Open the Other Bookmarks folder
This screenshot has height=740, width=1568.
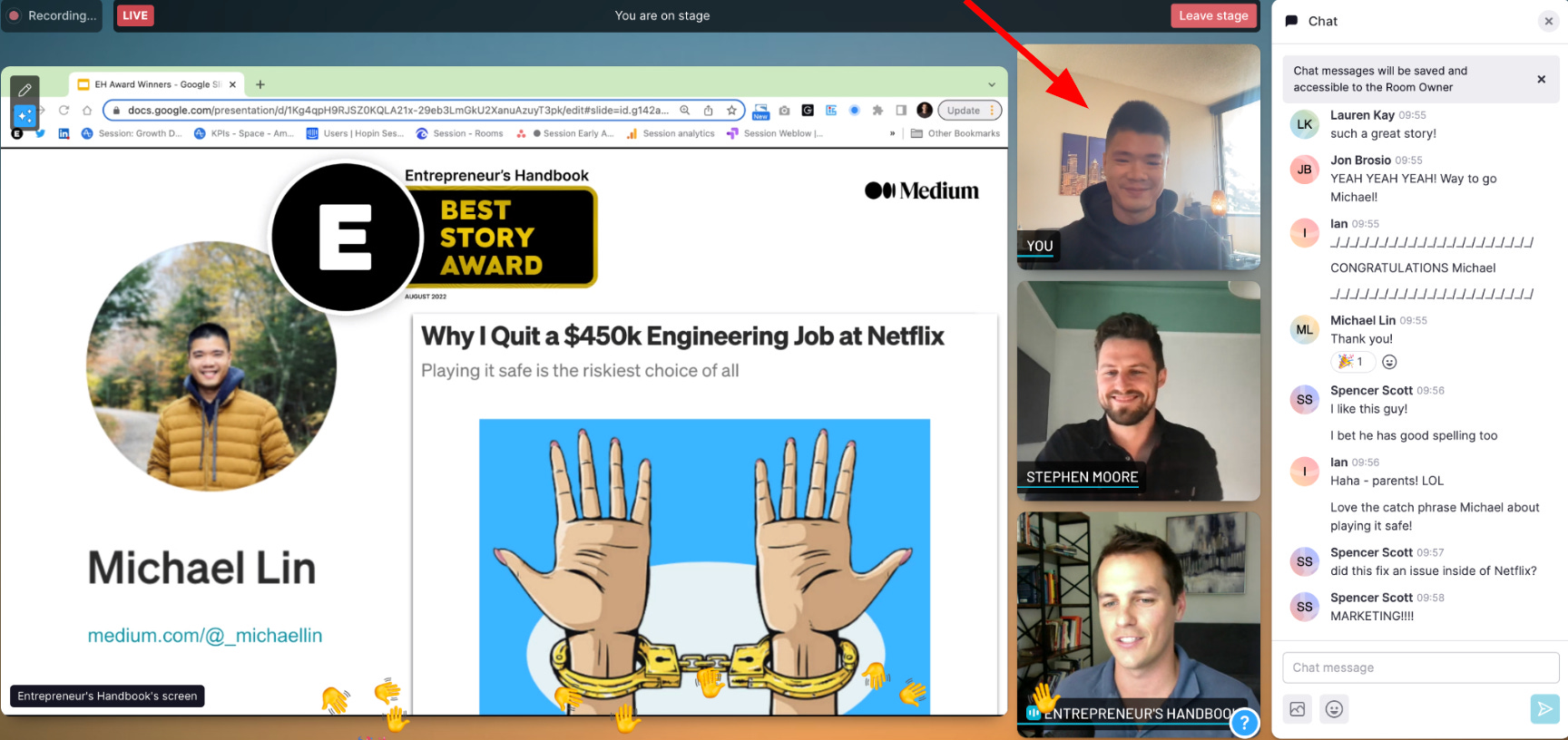click(955, 133)
